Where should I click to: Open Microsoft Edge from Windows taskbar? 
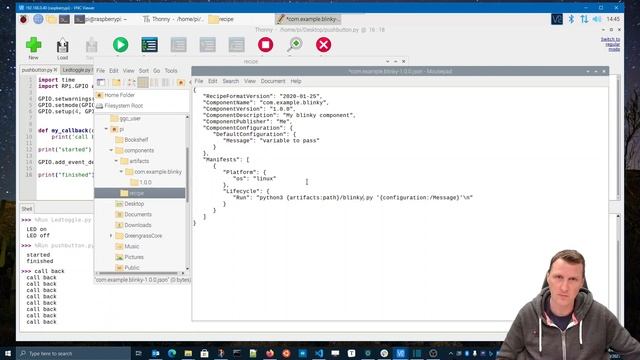(172, 353)
